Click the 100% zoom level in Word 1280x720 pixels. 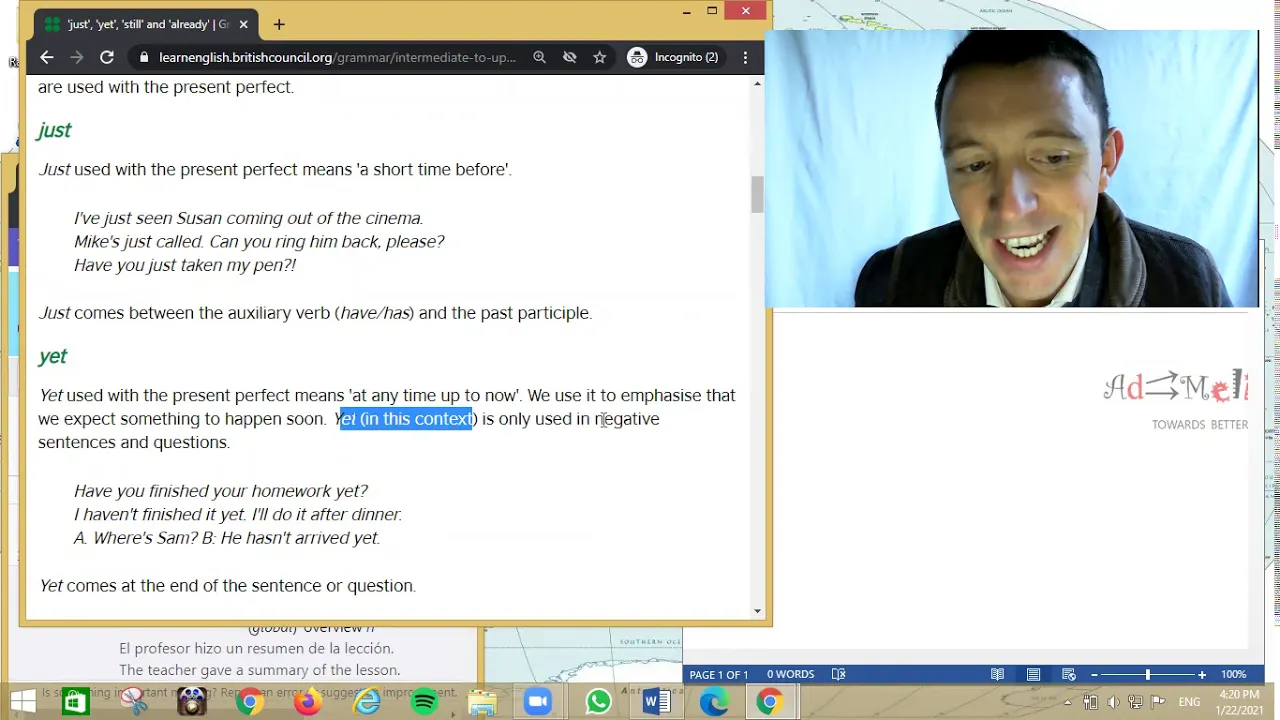[x=1233, y=675]
